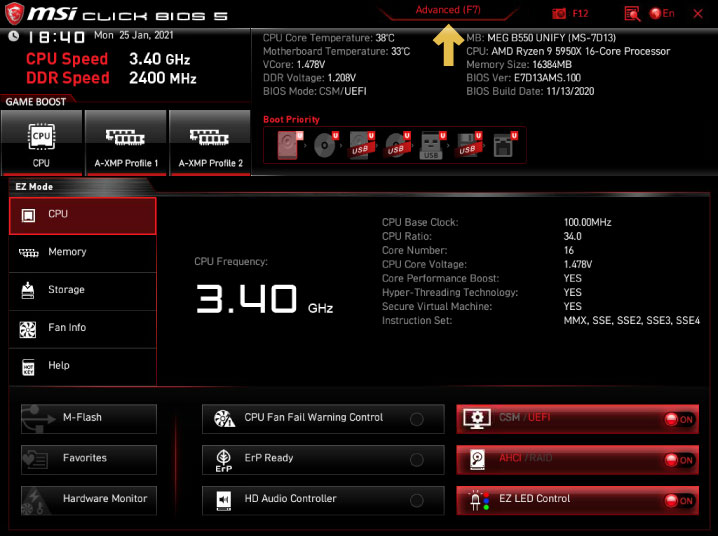Click the CPU Speed 3.40 GHz readout
The height and width of the screenshot is (536, 718).
coord(108,59)
